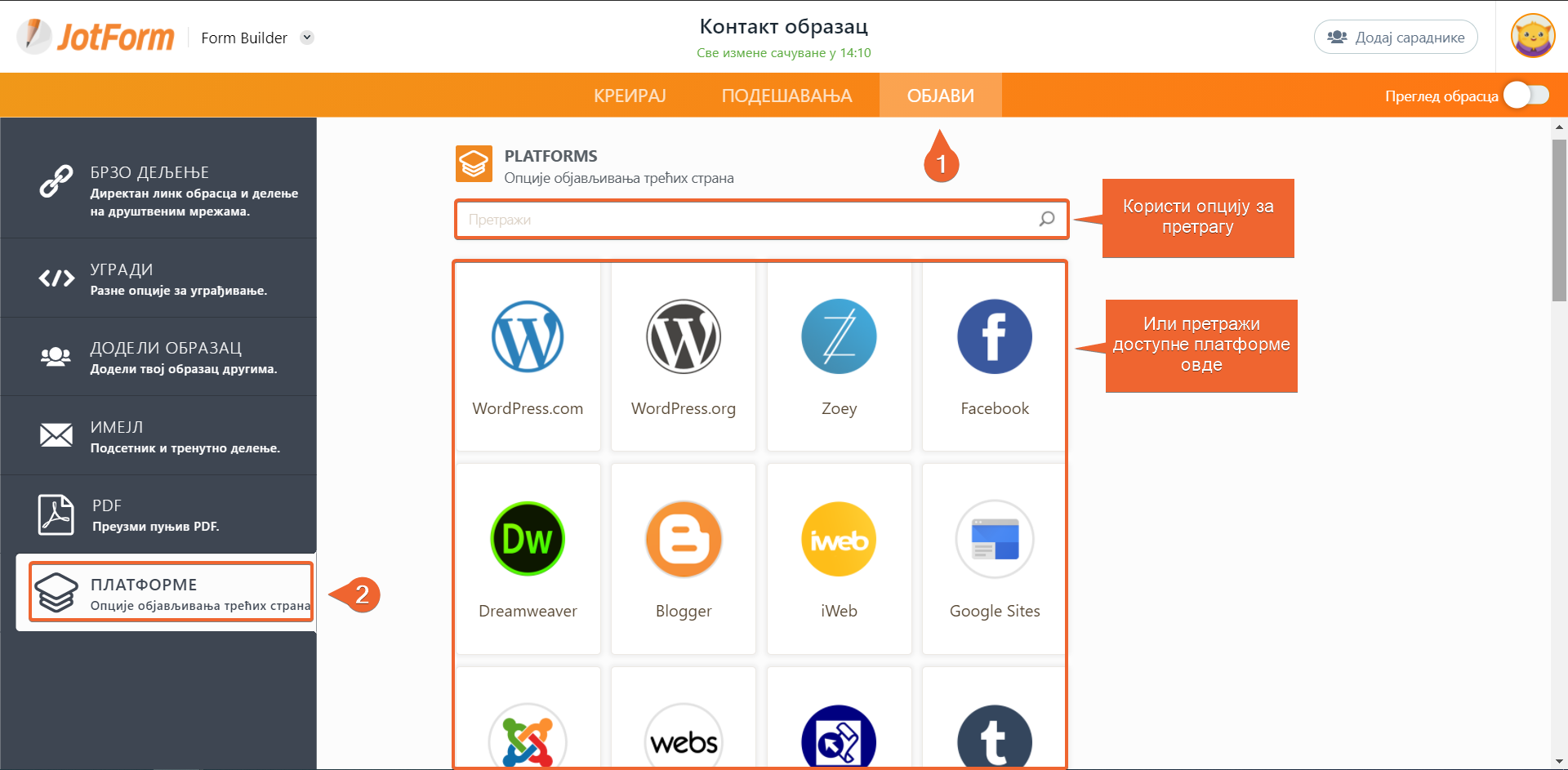Pick the Facebook platform icon
The width and height of the screenshot is (1568, 770).
point(995,336)
